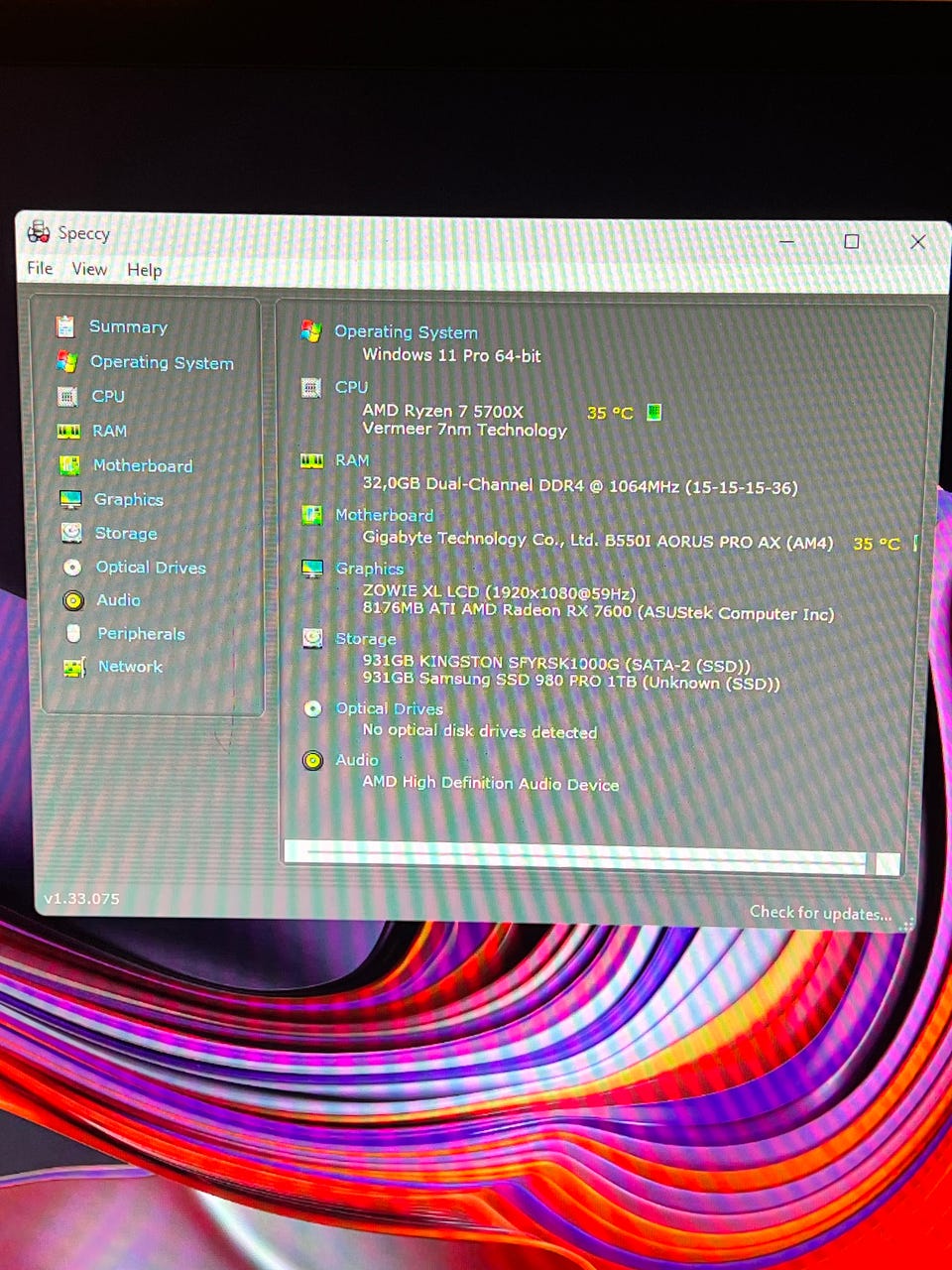Click the motherboard 35 °C temperature reading
Viewport: 952px width, 1270px height.
click(x=877, y=544)
